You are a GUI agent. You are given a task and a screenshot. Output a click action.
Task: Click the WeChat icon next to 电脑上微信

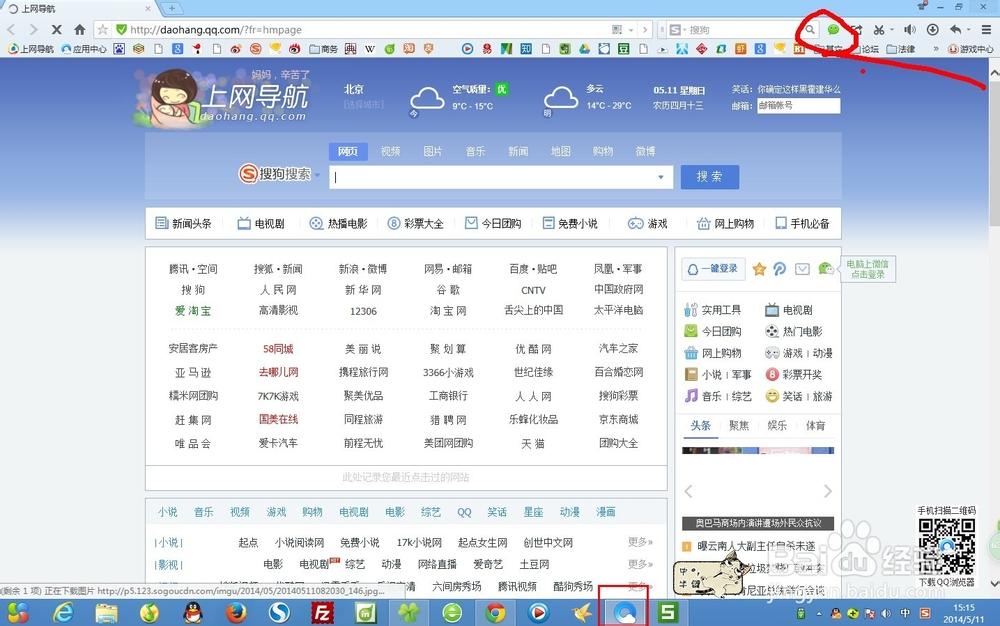826,269
